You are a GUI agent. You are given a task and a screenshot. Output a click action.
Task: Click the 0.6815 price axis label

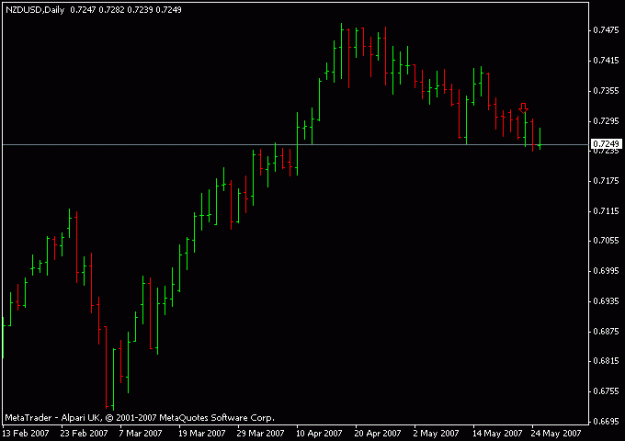point(606,361)
